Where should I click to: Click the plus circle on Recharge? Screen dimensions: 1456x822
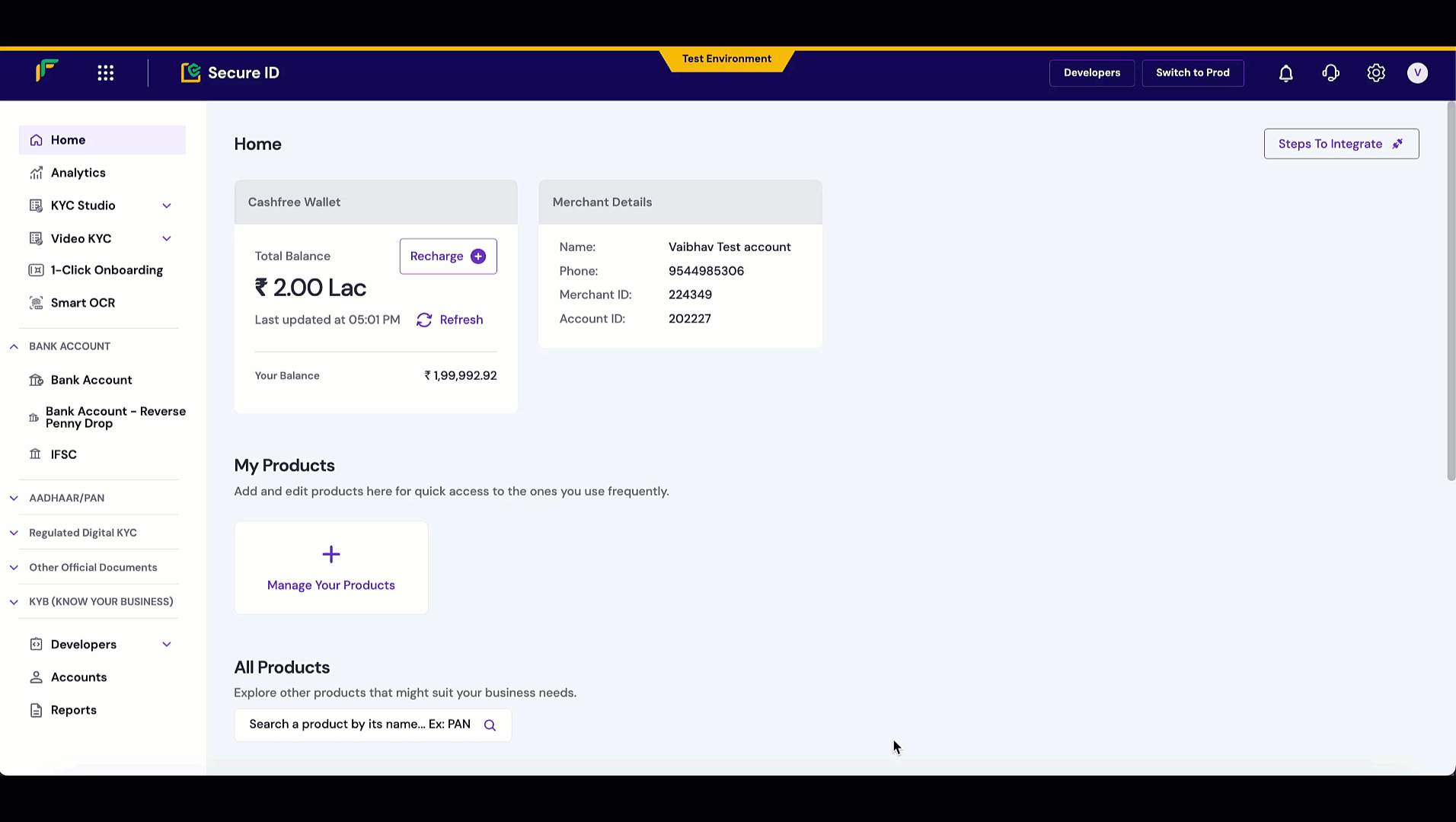pos(478,256)
